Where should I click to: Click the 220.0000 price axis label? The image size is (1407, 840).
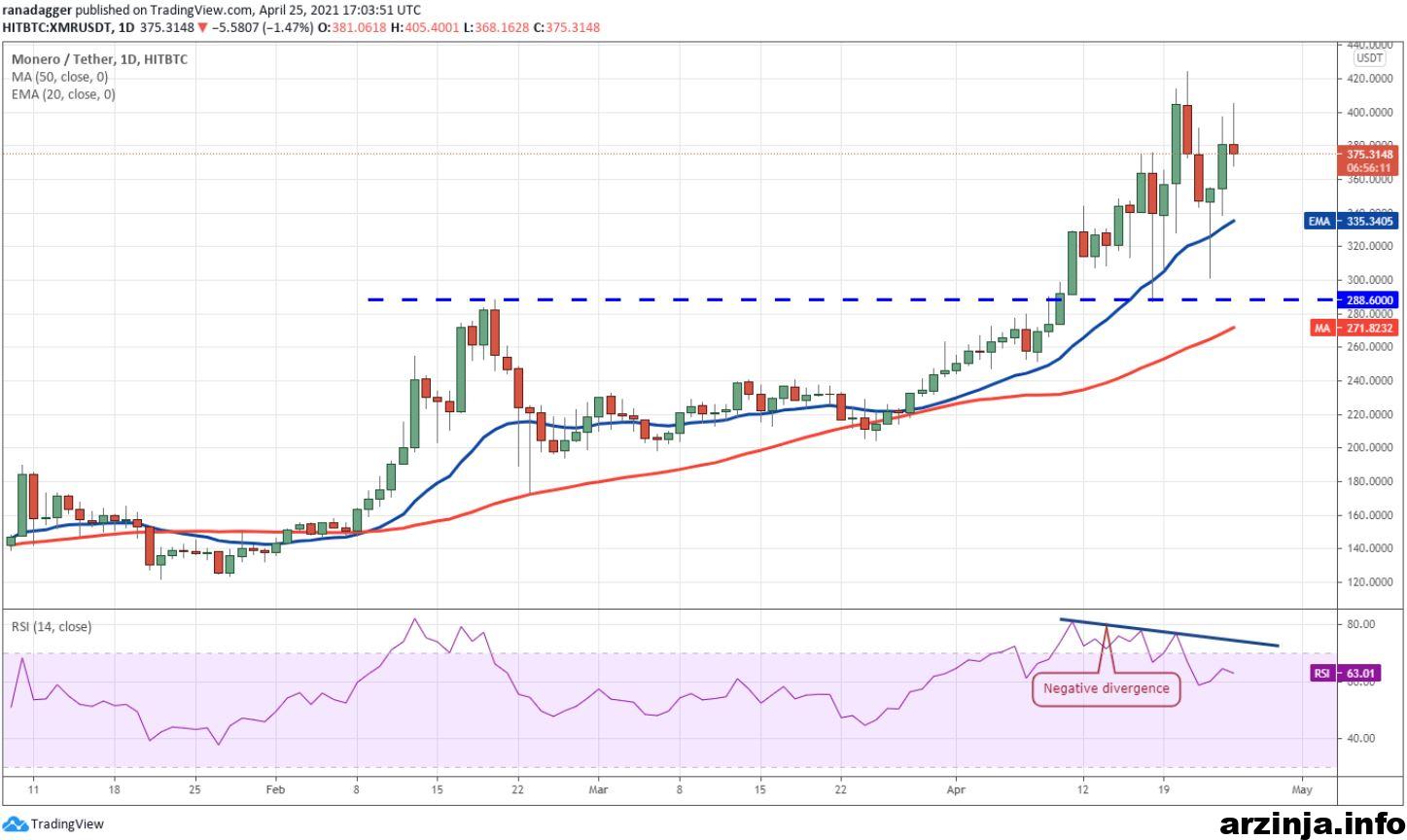pyautogui.click(x=1371, y=415)
